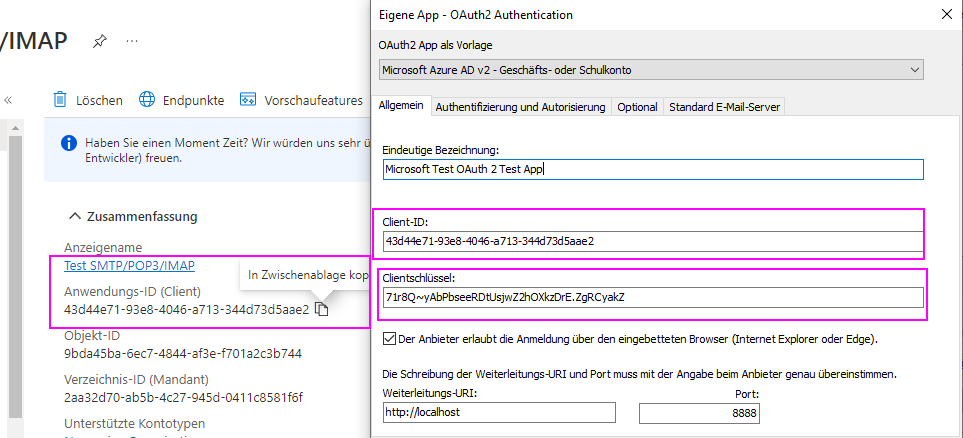
Task: Click the Azure sidebar scroll-up arrow
Action: pyautogui.click(x=15, y=127)
